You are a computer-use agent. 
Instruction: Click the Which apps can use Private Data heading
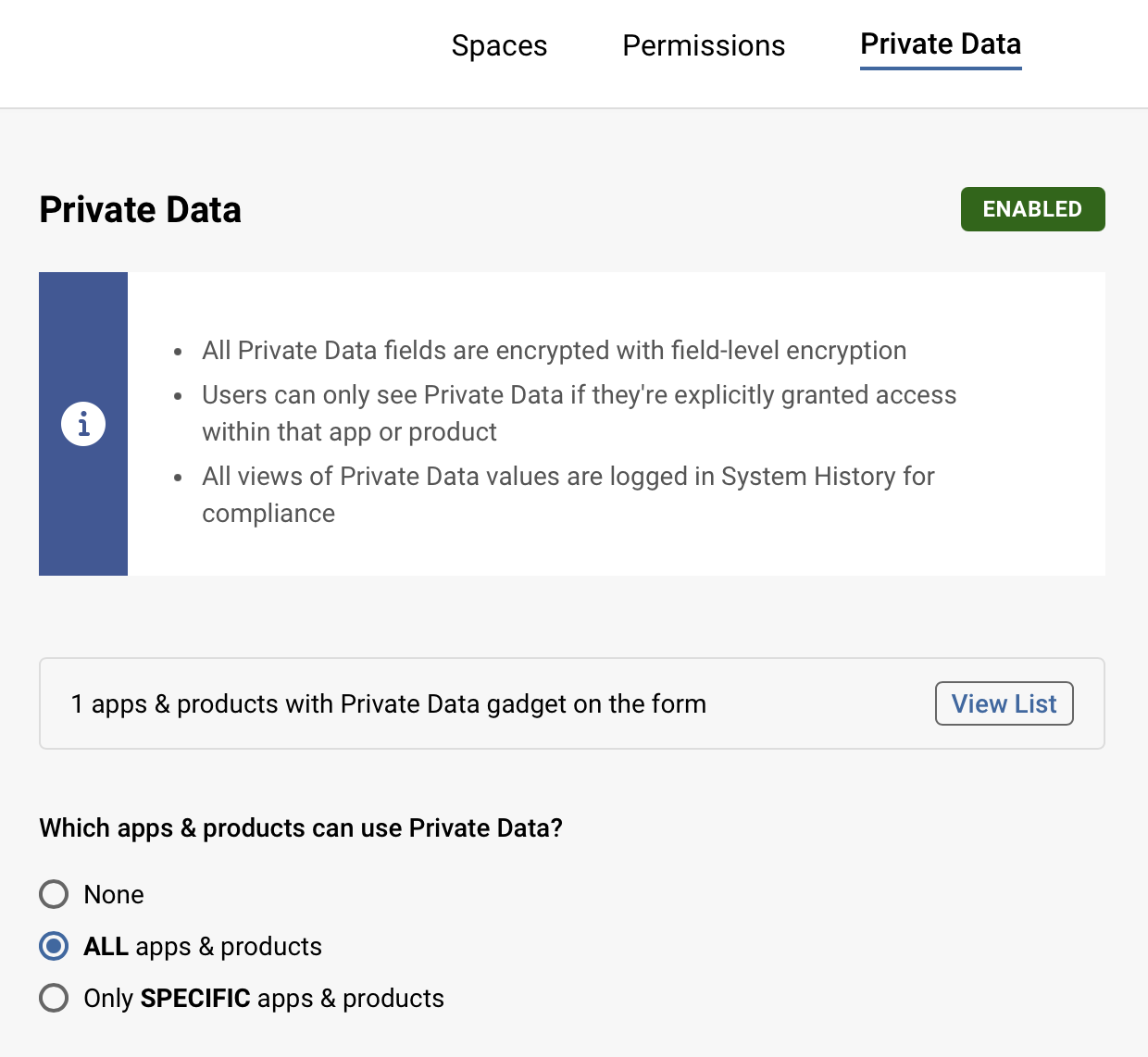pos(300,827)
